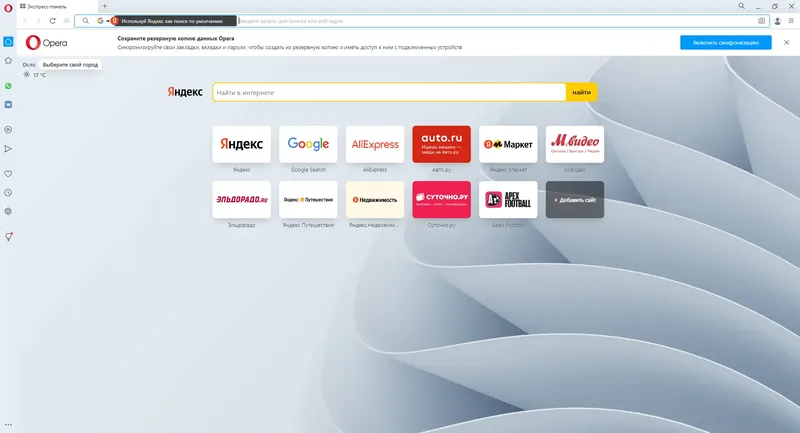Open Settings gear in the sidebar

tap(8, 211)
